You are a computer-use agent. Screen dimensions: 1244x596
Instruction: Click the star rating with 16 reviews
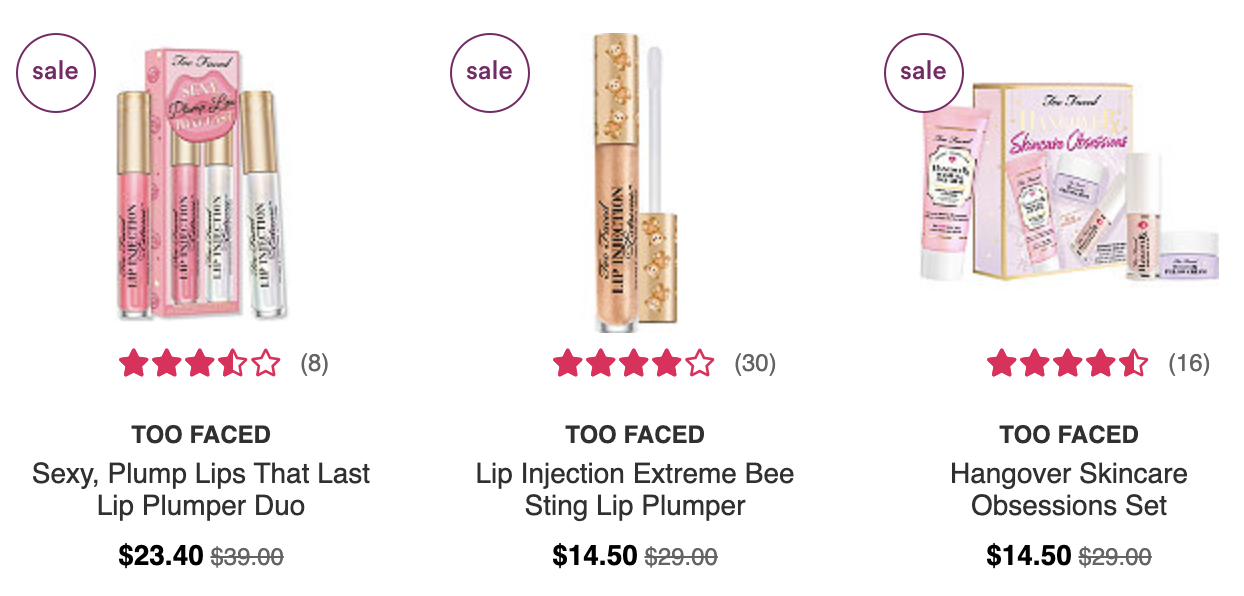click(1068, 363)
